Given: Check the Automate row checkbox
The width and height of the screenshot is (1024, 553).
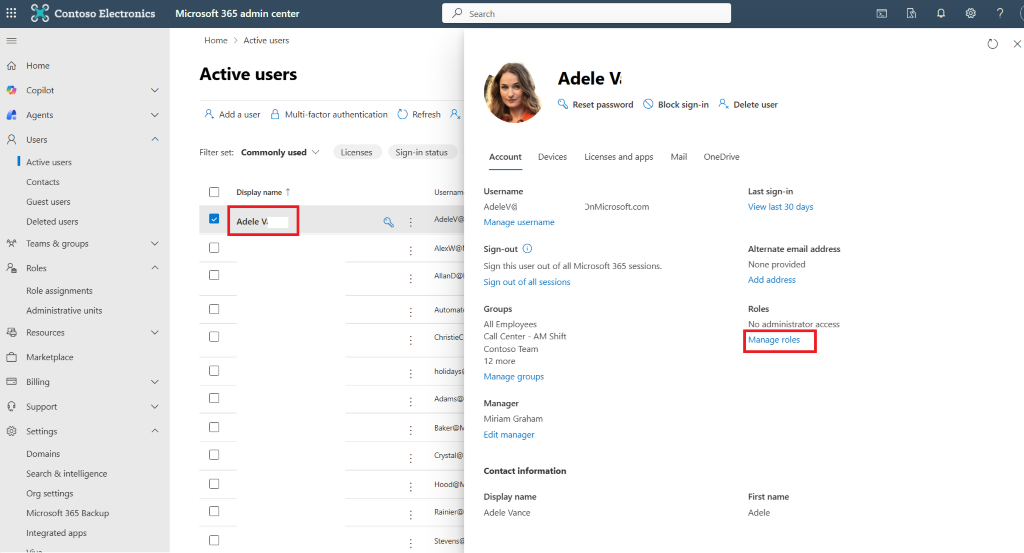Looking at the screenshot, I should 214,309.
